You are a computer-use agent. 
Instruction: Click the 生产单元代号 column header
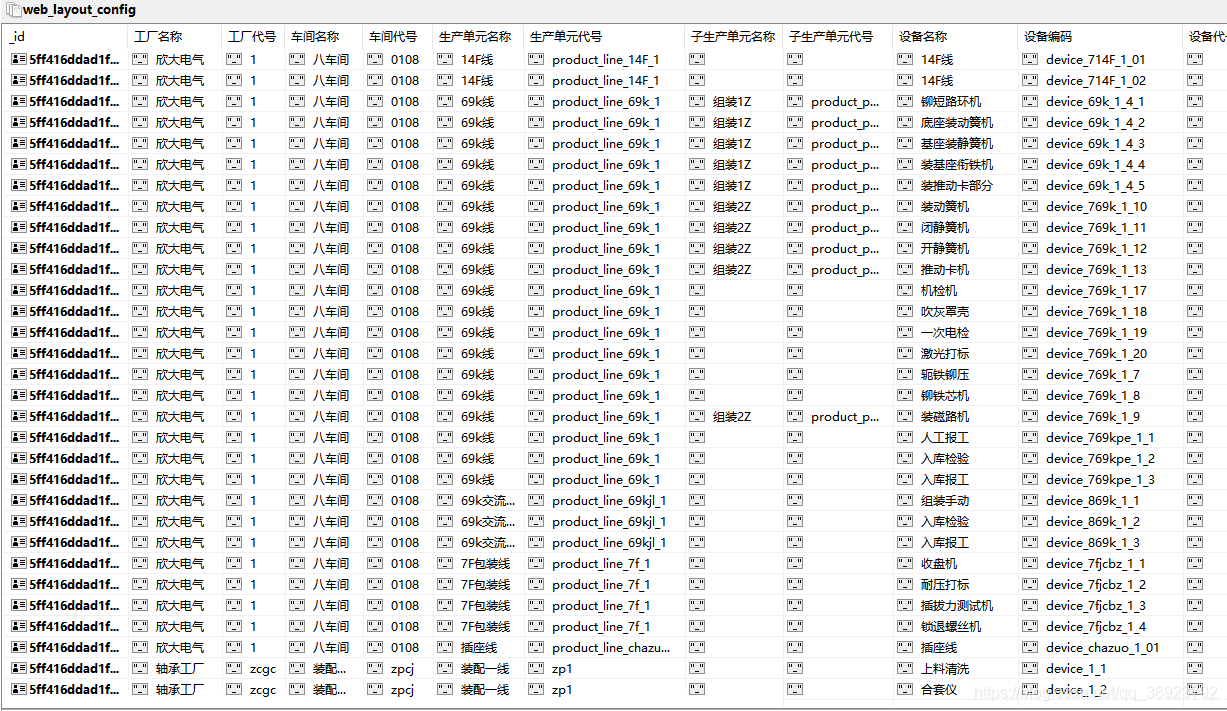[x=605, y=37]
